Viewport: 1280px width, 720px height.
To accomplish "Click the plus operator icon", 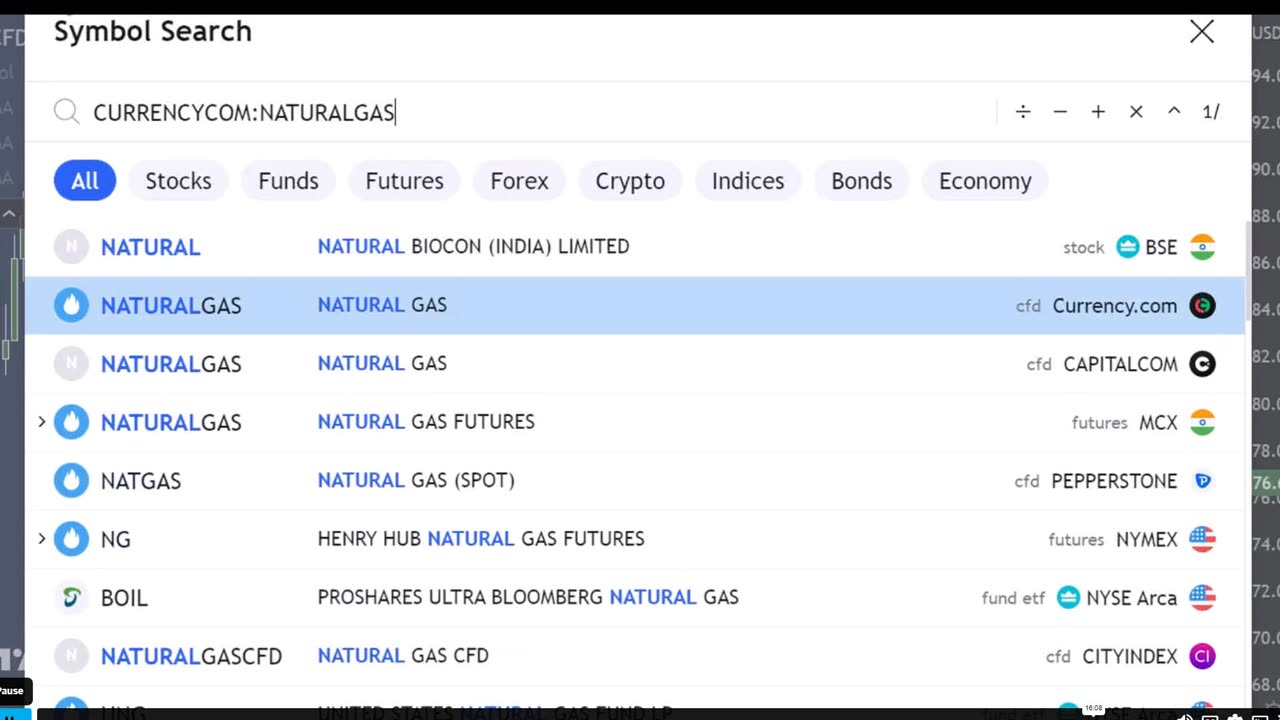I will pyautogui.click(x=1098, y=112).
